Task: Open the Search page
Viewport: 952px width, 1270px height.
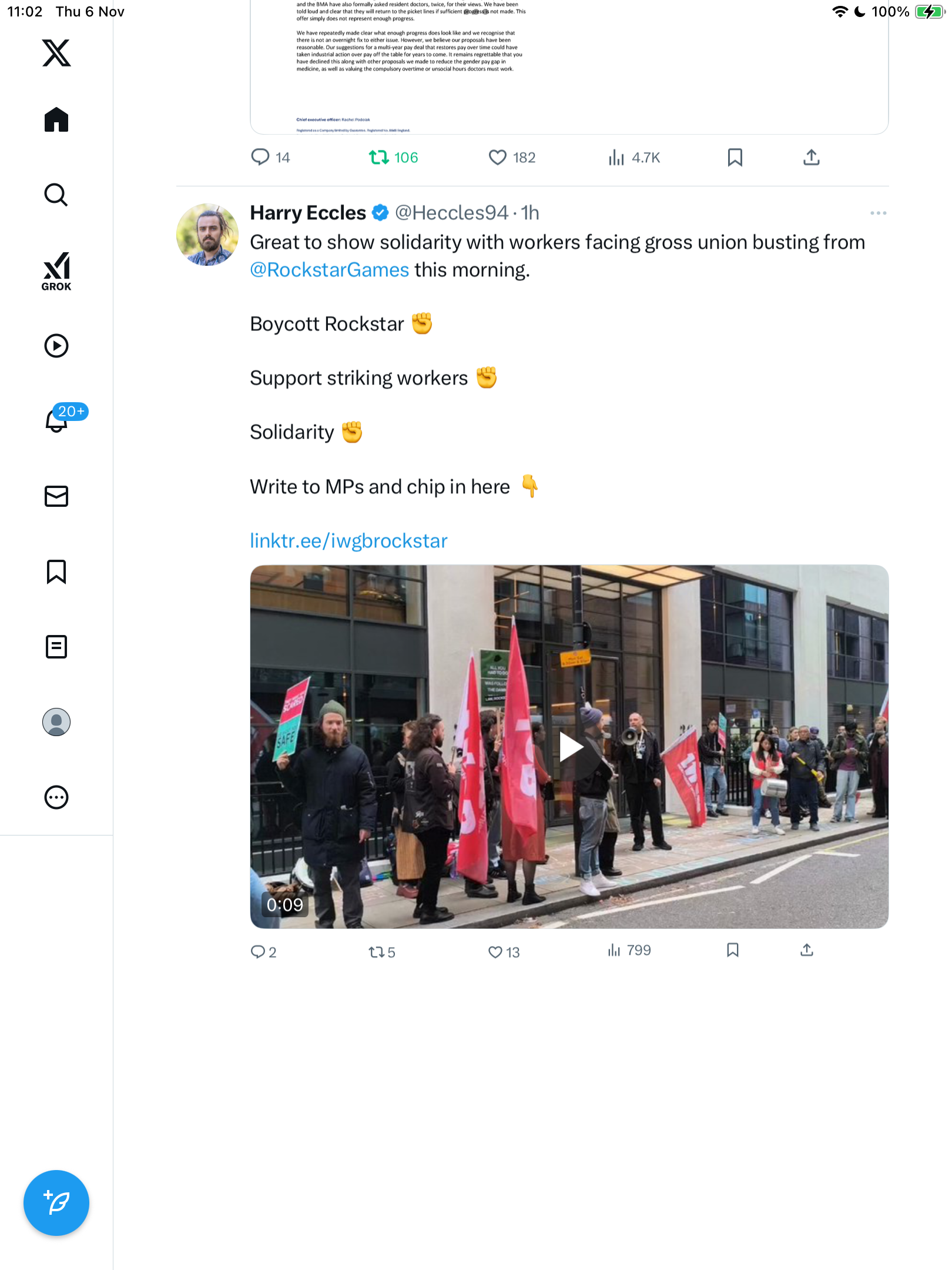Action: point(56,195)
